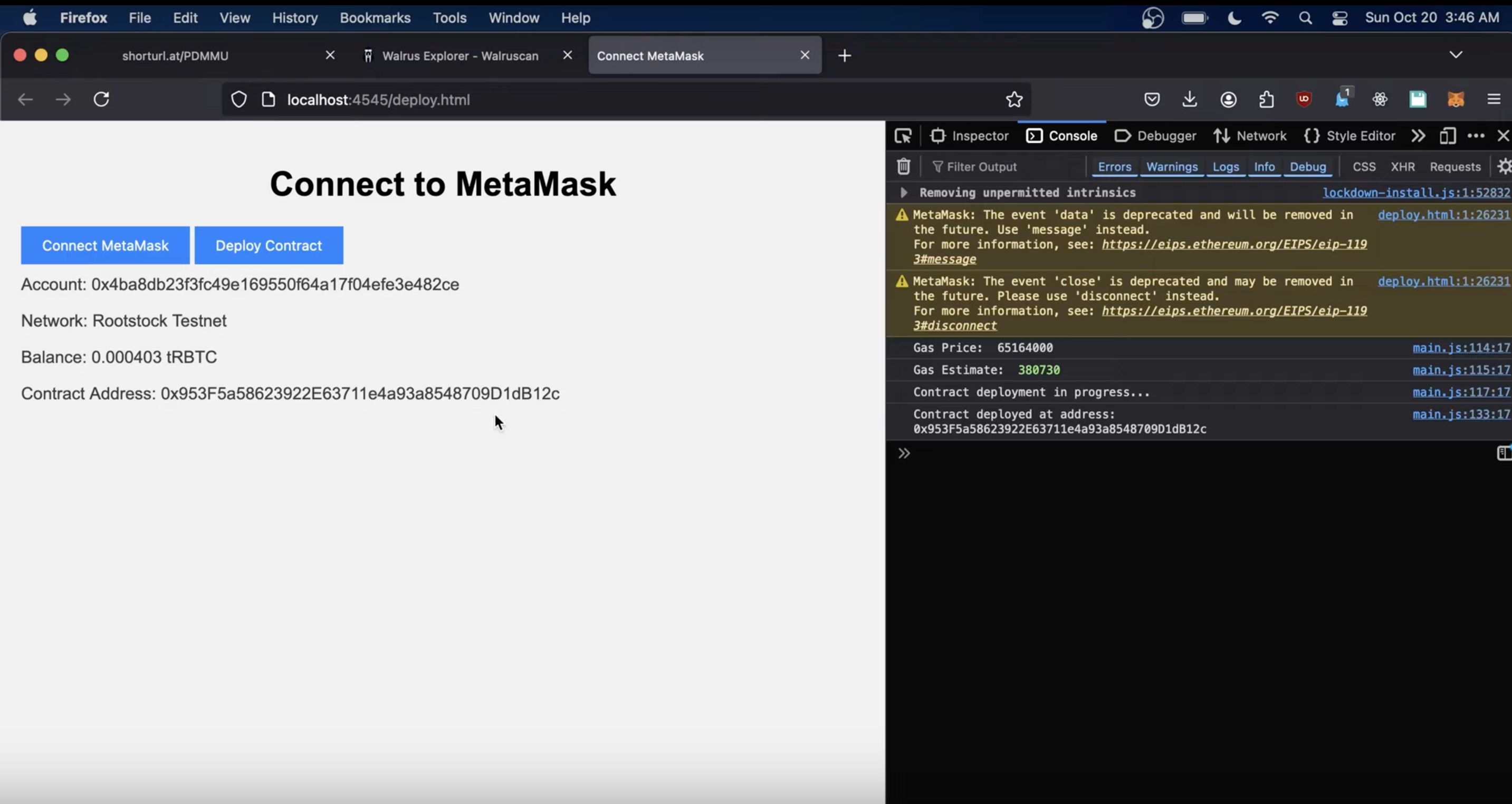
Task: Toggle the CSS filter
Action: click(x=1364, y=167)
